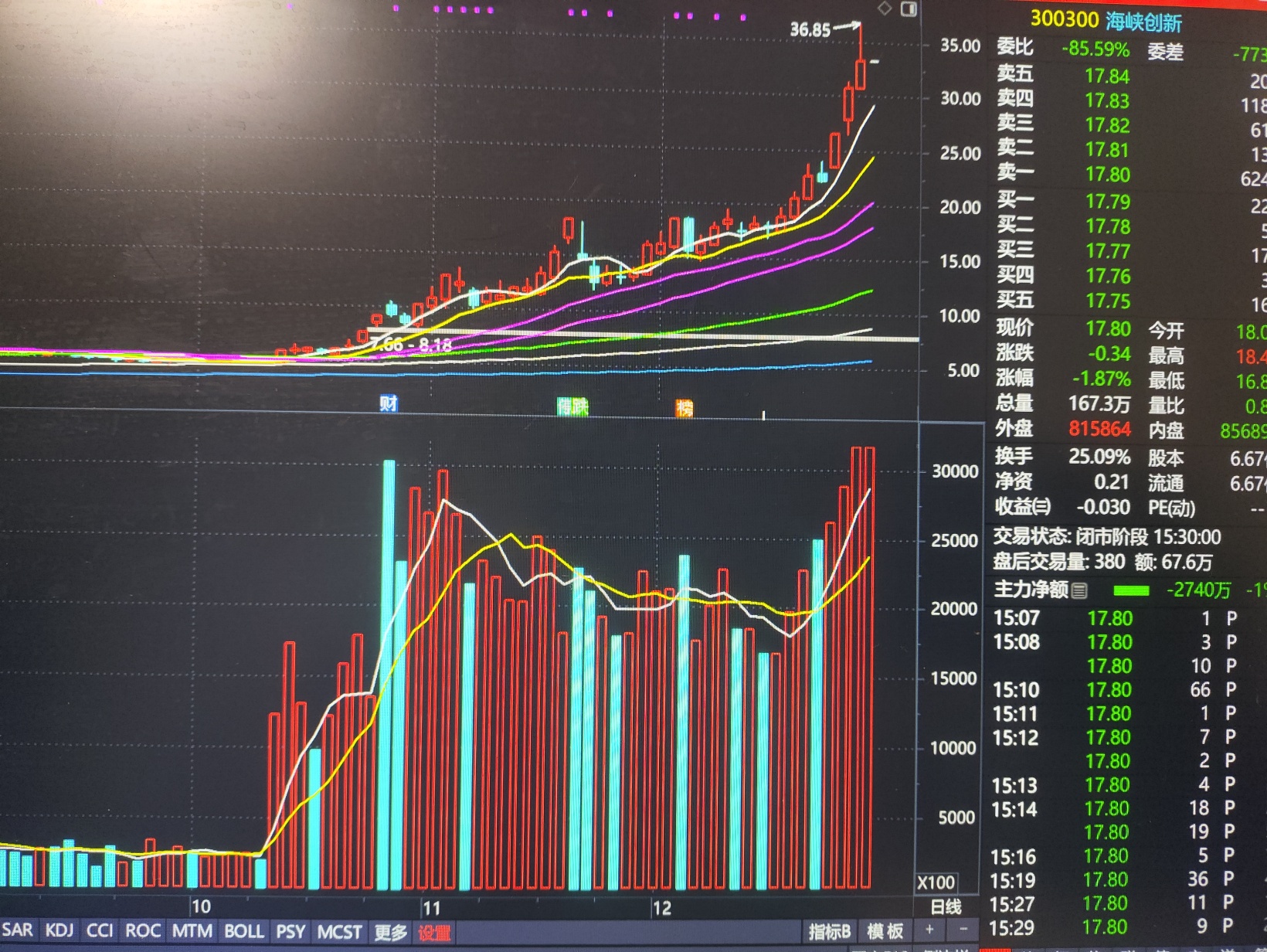Select the 卖五 ask price 17.84
Viewport: 1267px width, 952px height.
pyautogui.click(x=1107, y=76)
